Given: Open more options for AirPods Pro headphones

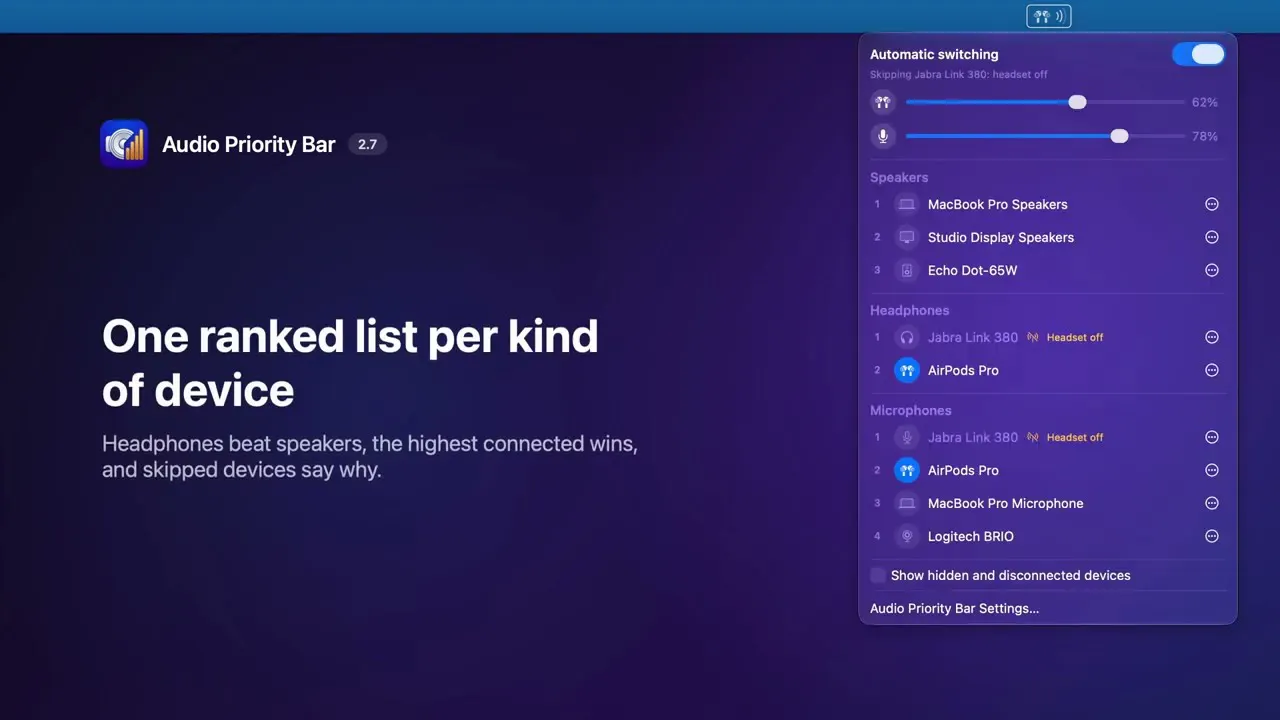Looking at the screenshot, I should tap(1212, 370).
